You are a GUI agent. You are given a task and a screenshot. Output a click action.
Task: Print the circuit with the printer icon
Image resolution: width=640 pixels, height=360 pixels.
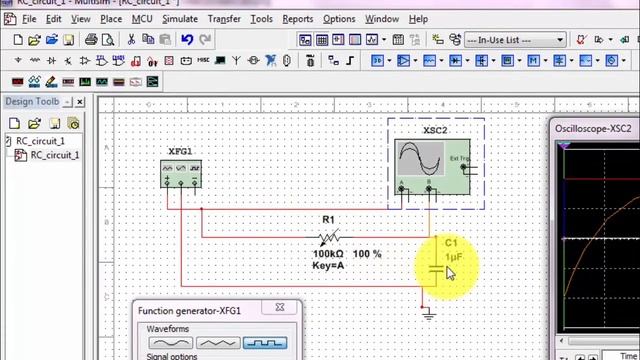tap(91, 40)
